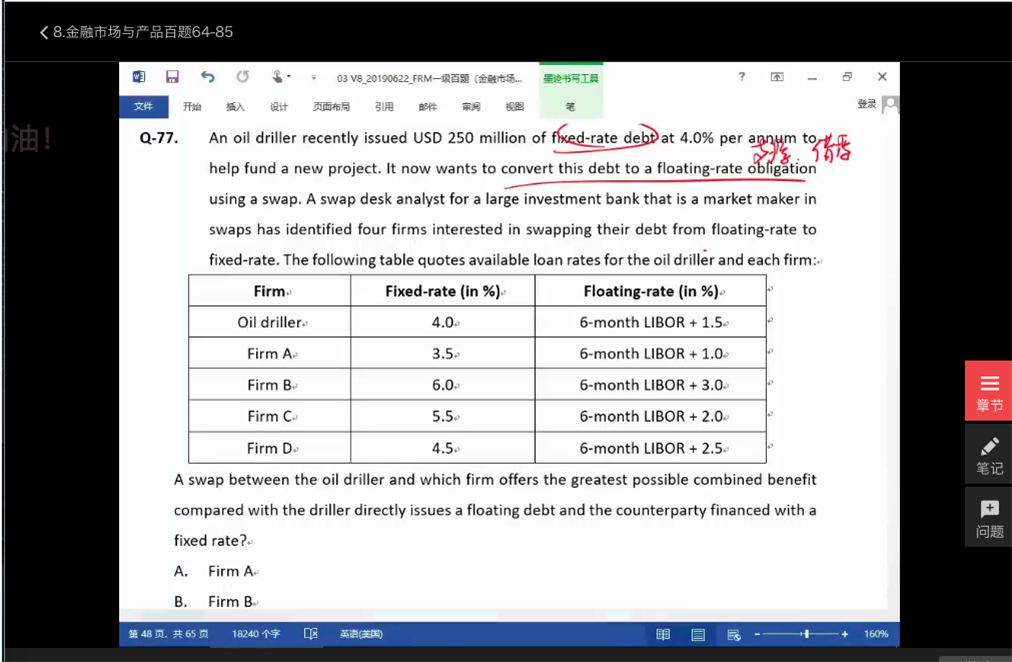
Task: Click the 6-month LIBOR + 1.0 cell
Action: pyautogui.click(x=651, y=354)
